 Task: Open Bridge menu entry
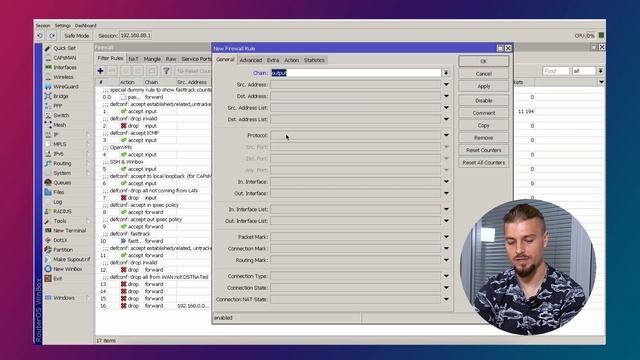(60, 96)
